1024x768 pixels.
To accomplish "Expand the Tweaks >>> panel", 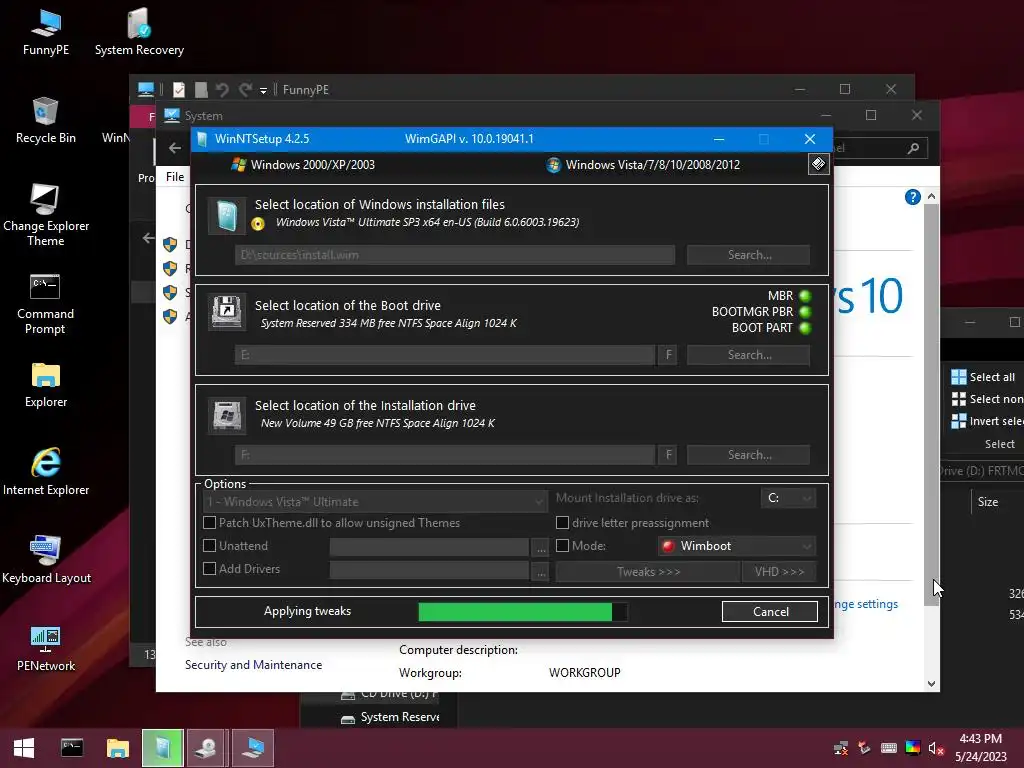I will pyautogui.click(x=648, y=571).
